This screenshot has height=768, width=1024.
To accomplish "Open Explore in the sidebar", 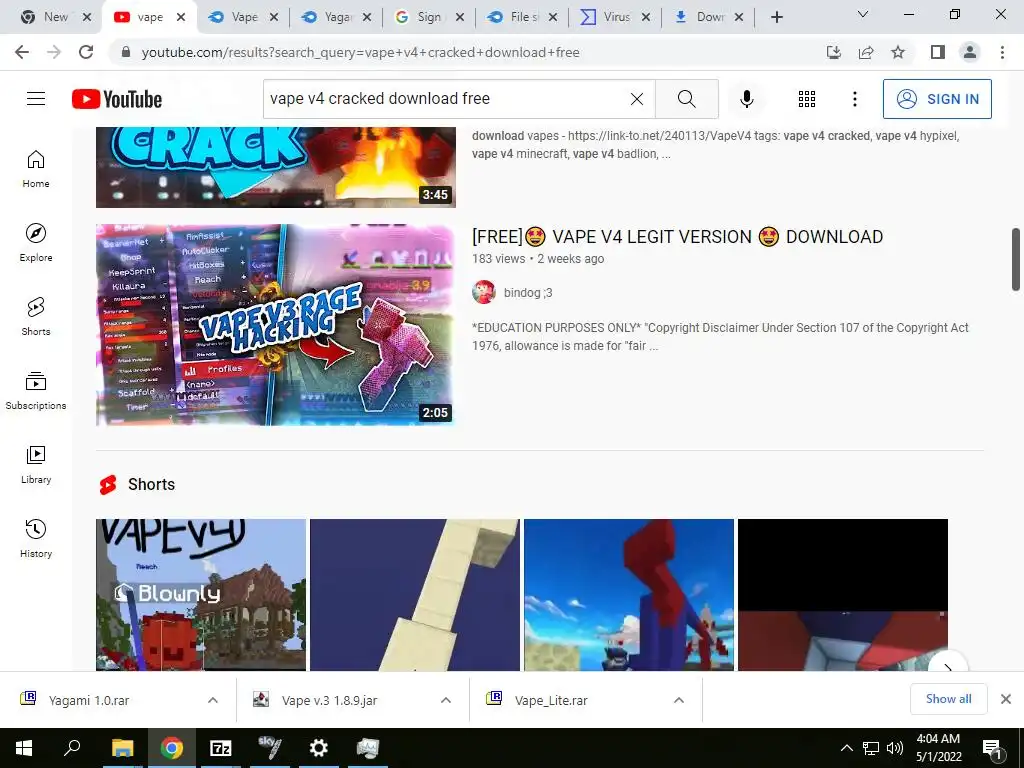I will tap(36, 243).
